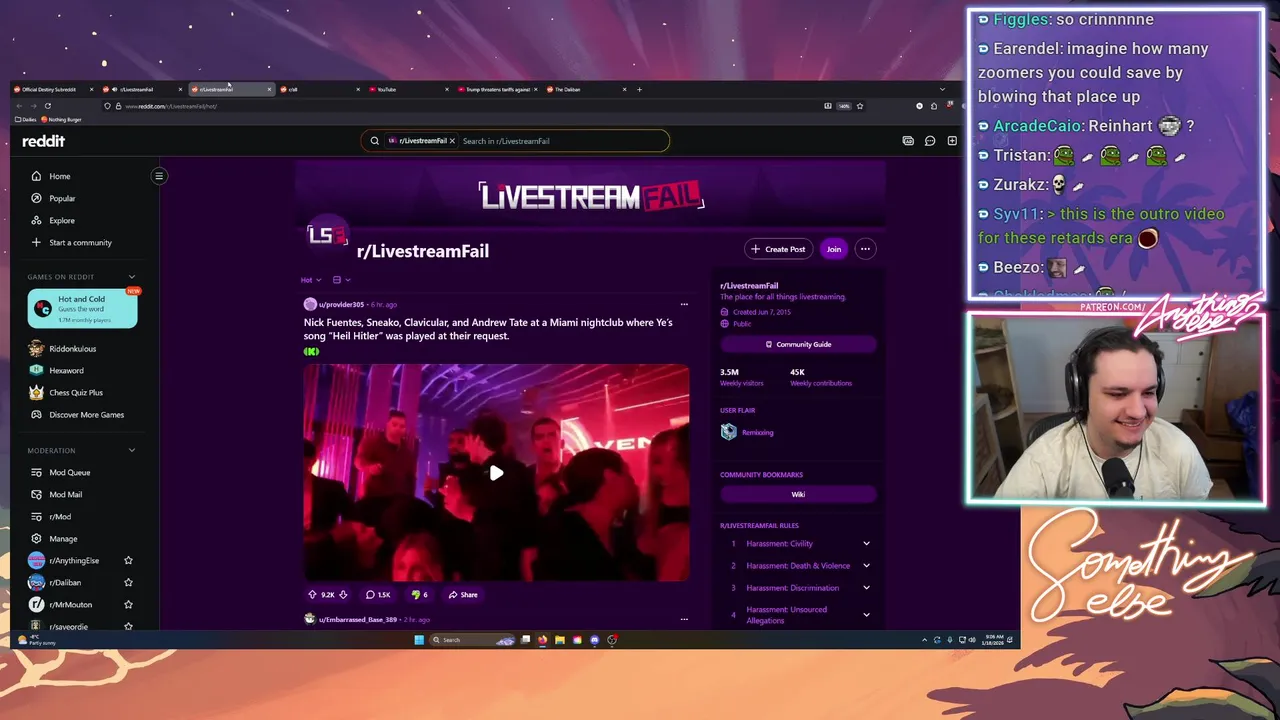Give an award to the post

(x=419, y=595)
